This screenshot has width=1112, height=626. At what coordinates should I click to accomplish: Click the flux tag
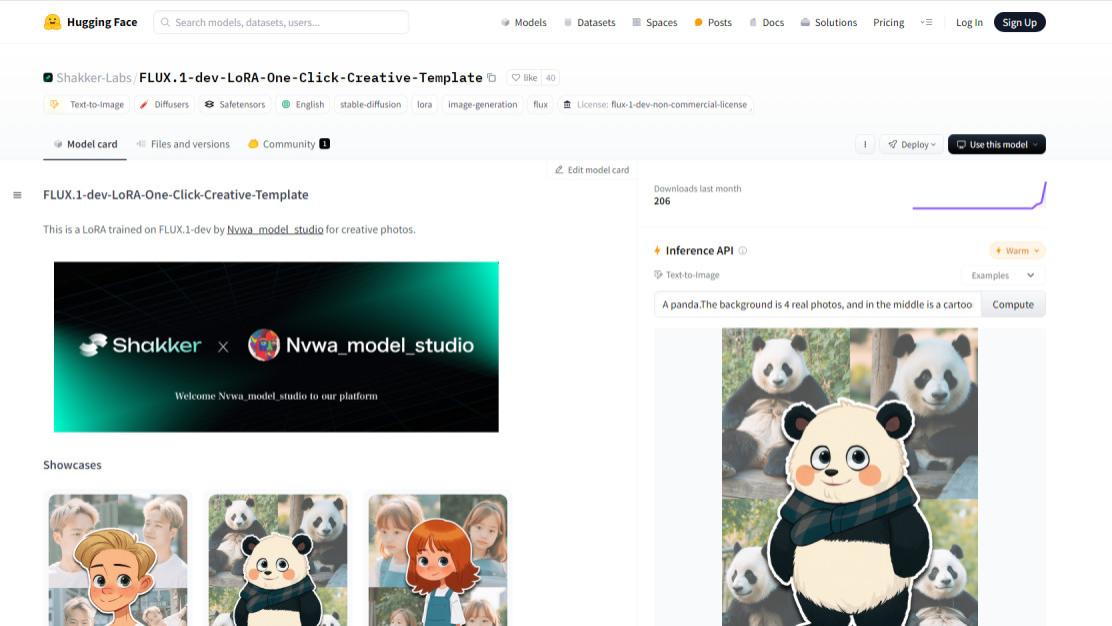(540, 104)
